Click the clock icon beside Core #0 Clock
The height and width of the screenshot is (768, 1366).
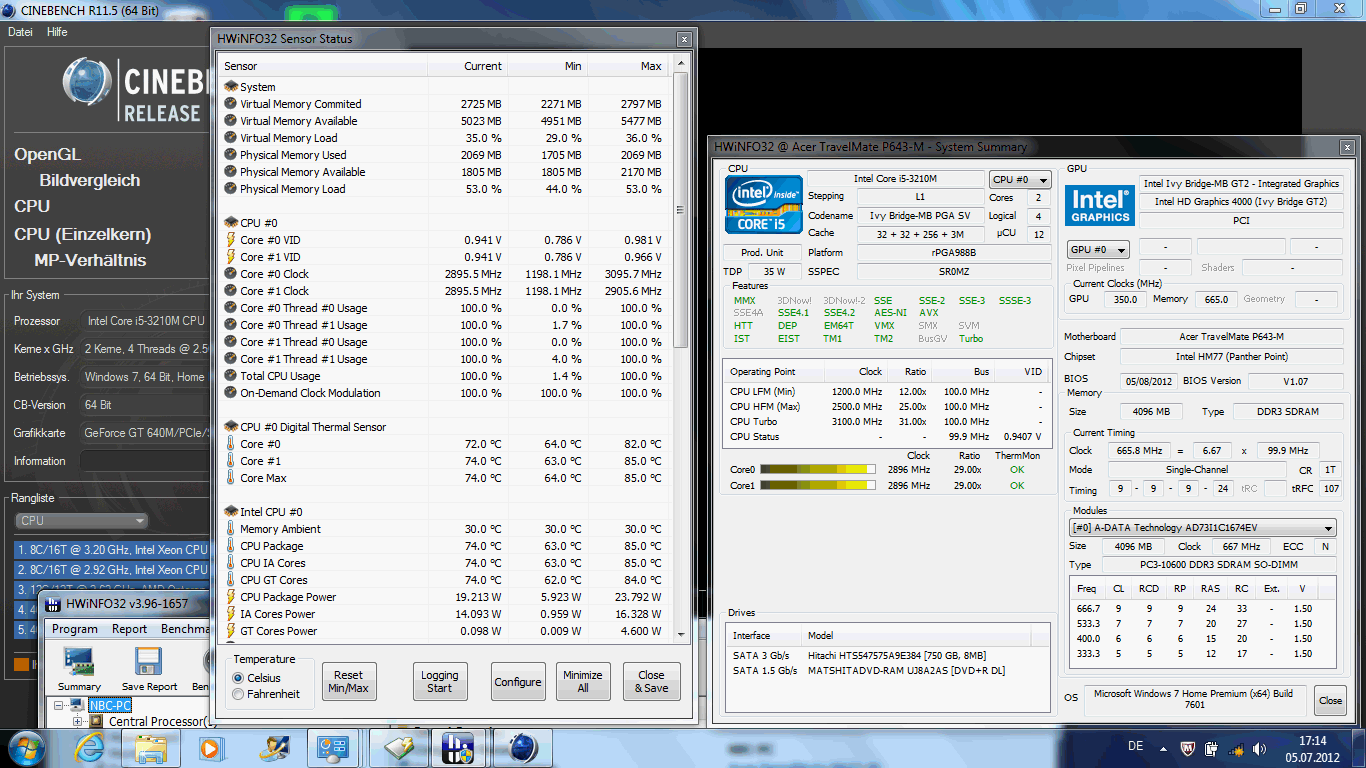click(x=231, y=274)
